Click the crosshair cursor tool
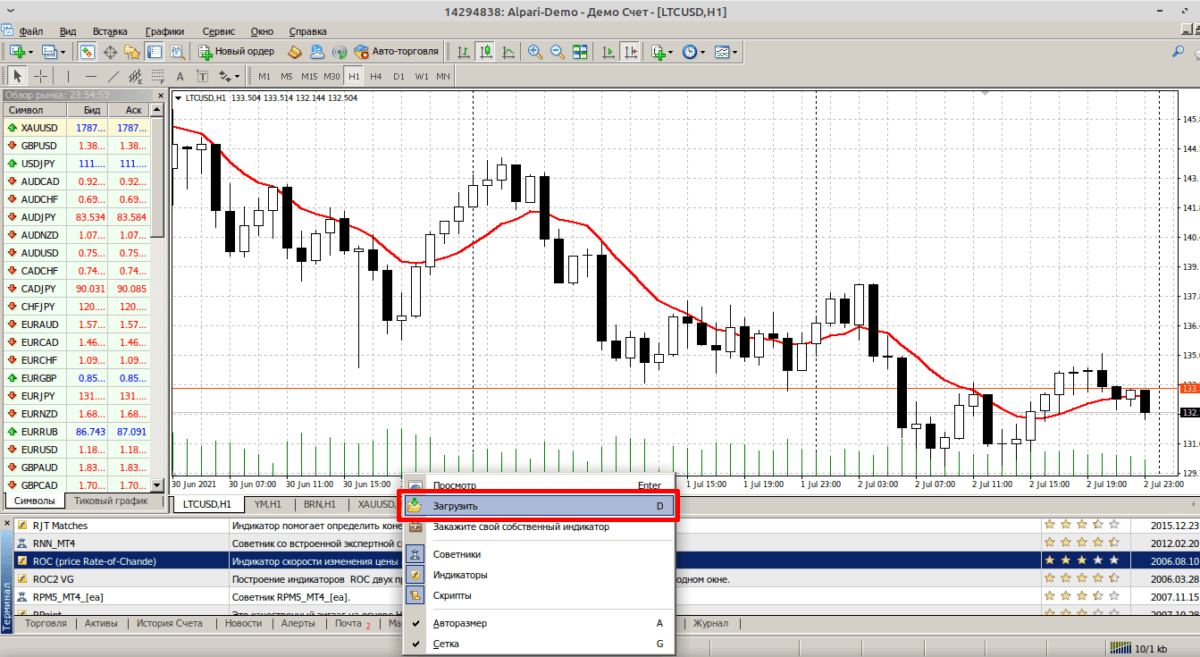1200x657 pixels. 41,76
